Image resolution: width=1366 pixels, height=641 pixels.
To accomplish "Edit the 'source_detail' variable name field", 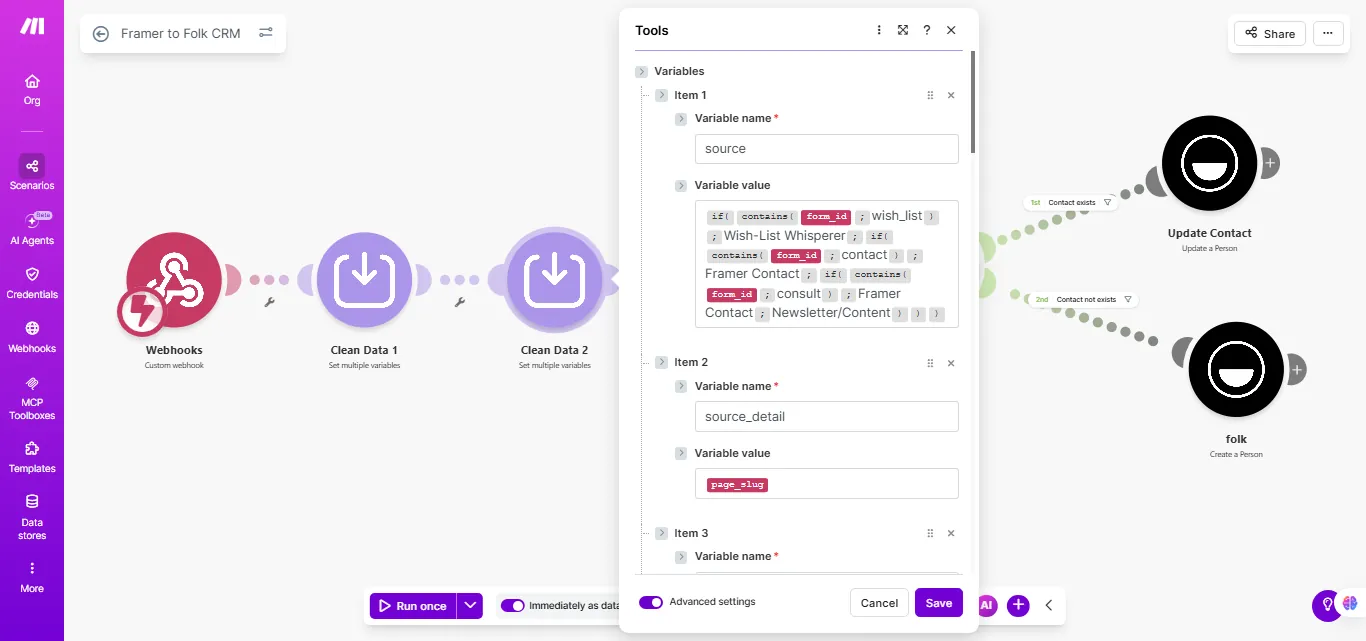I will pos(827,417).
